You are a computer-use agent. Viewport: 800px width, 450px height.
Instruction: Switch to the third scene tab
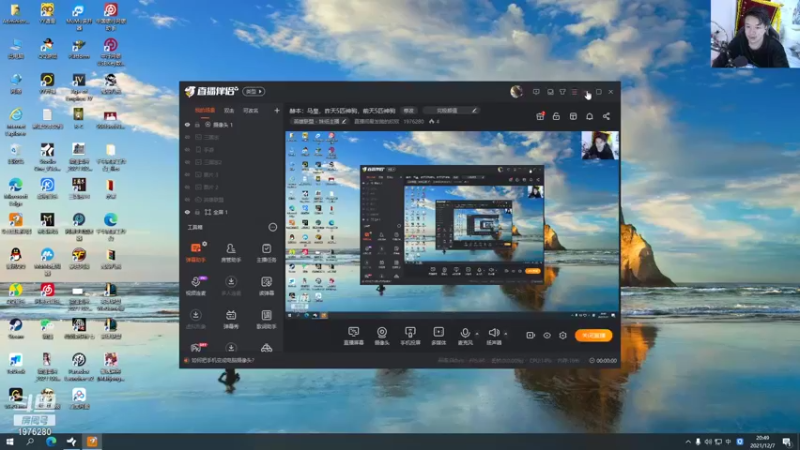point(251,110)
